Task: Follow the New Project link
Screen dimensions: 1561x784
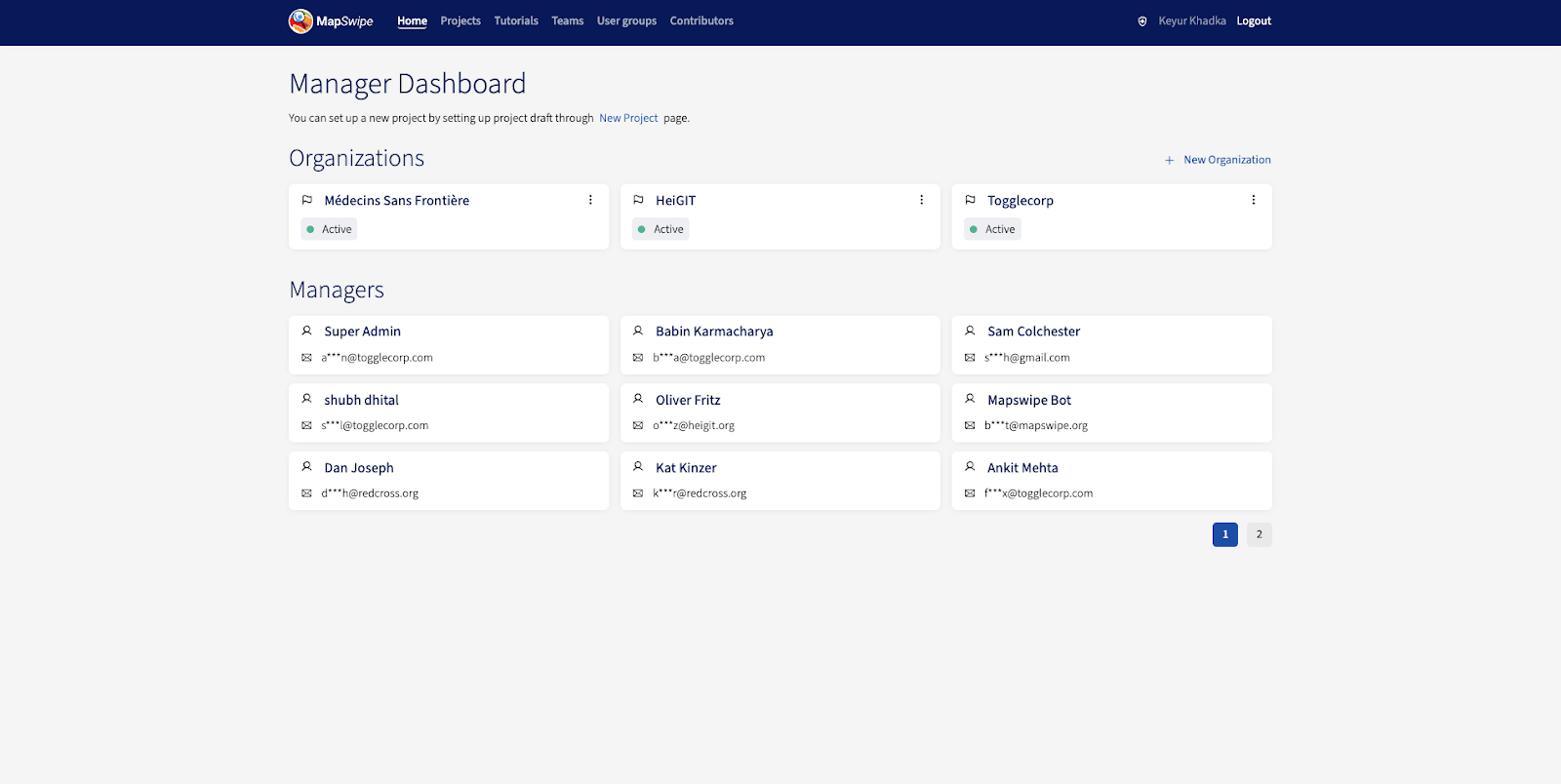Action: [x=628, y=118]
